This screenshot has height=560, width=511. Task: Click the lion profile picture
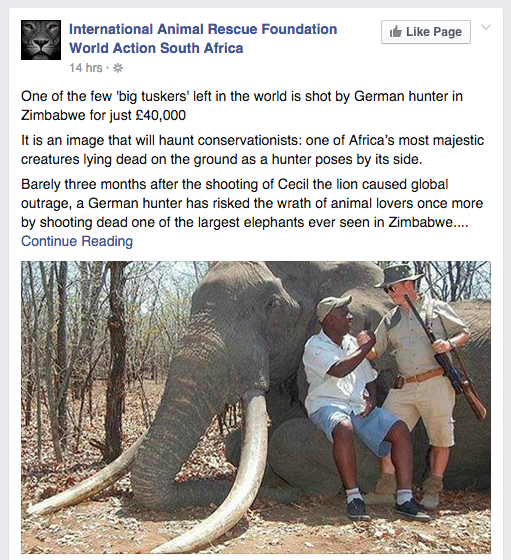click(x=41, y=40)
